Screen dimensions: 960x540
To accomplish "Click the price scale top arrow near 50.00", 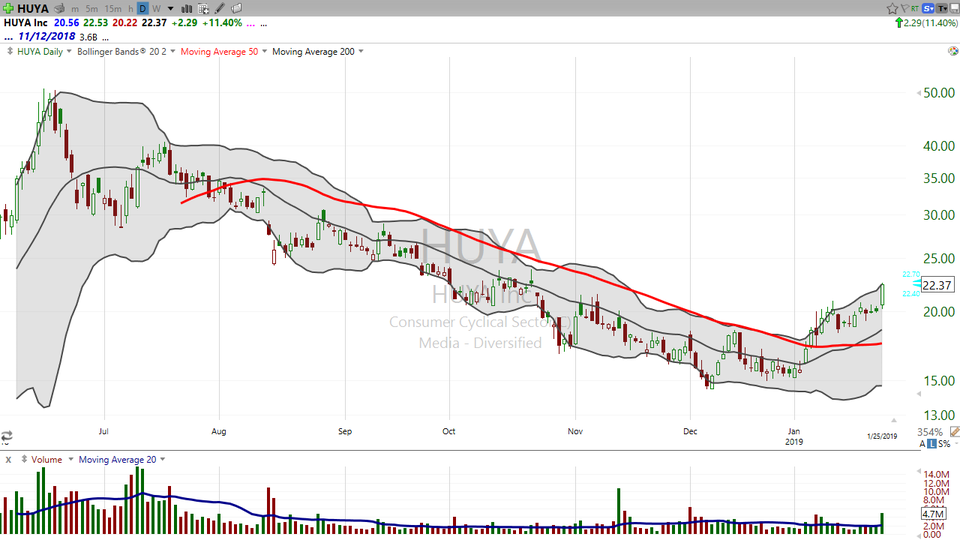I will click(x=918, y=93).
